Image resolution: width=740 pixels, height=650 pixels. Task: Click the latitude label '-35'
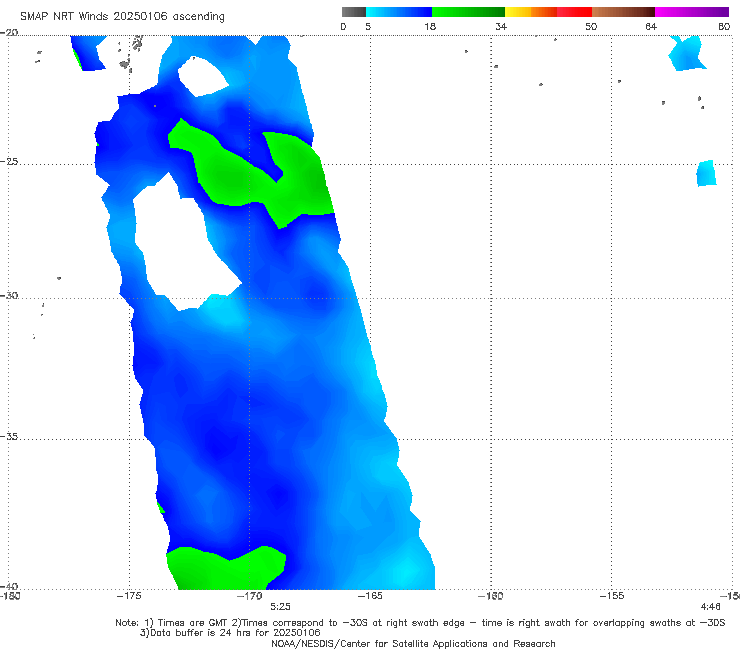[x=9, y=437]
